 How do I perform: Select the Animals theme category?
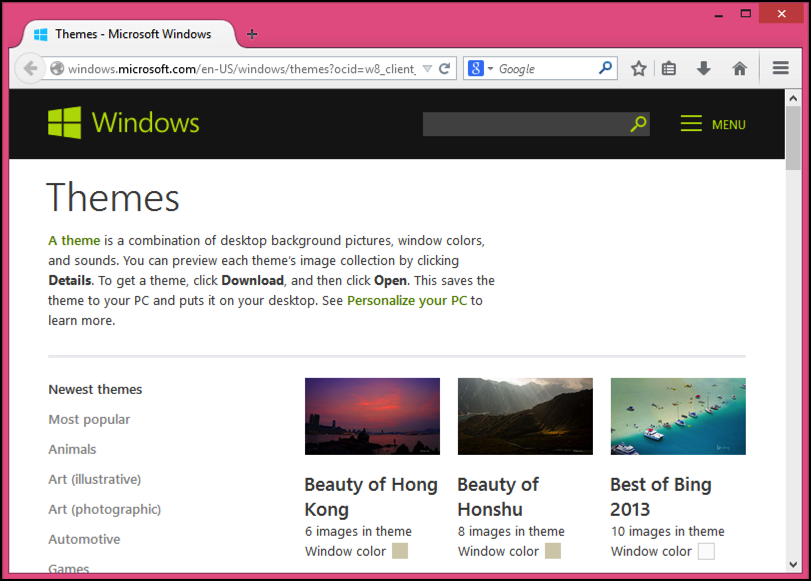72,450
